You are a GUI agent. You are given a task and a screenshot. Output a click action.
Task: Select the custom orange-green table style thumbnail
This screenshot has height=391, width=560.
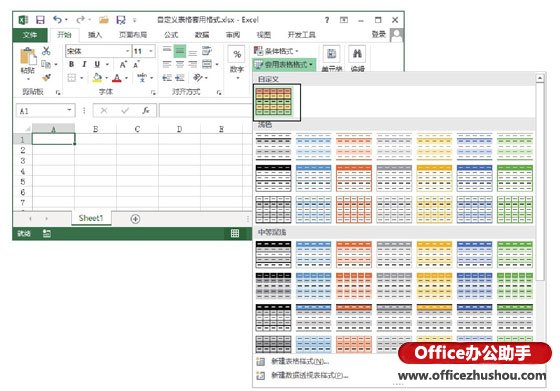[x=274, y=102]
